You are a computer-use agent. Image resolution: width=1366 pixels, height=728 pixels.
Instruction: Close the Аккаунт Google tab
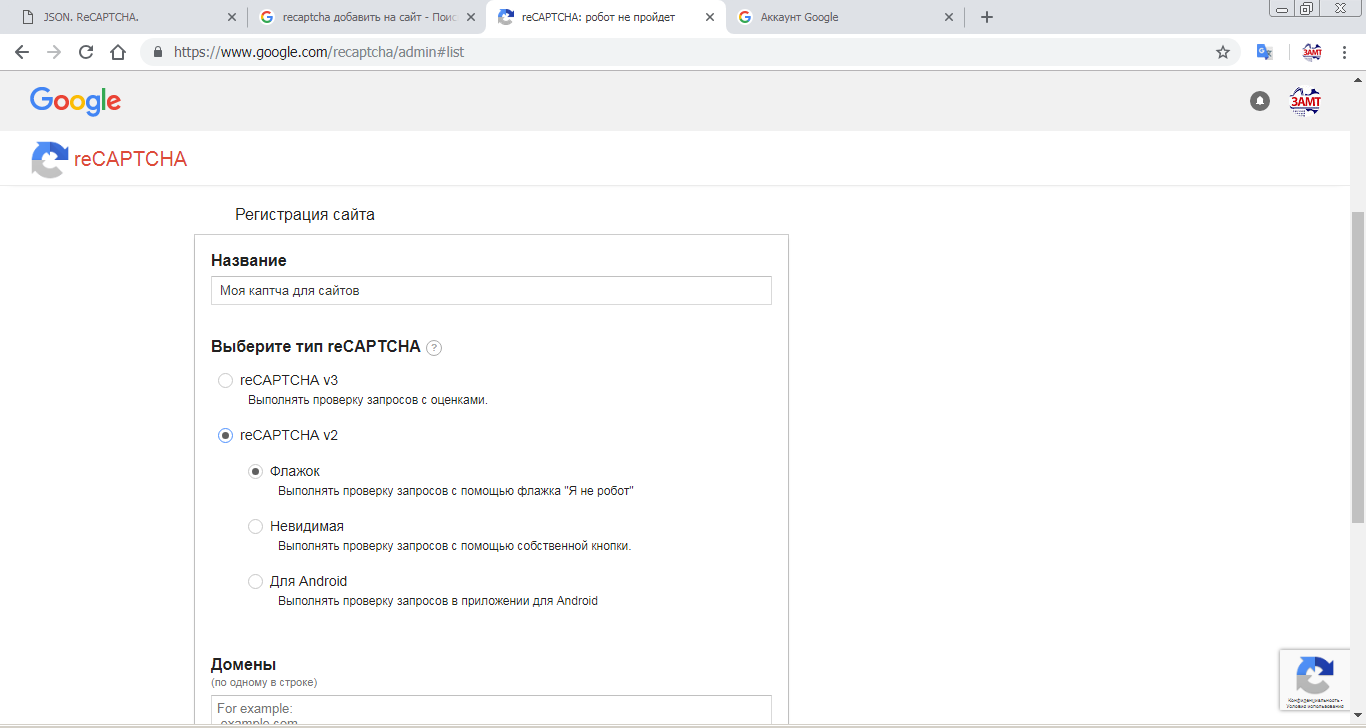point(949,17)
